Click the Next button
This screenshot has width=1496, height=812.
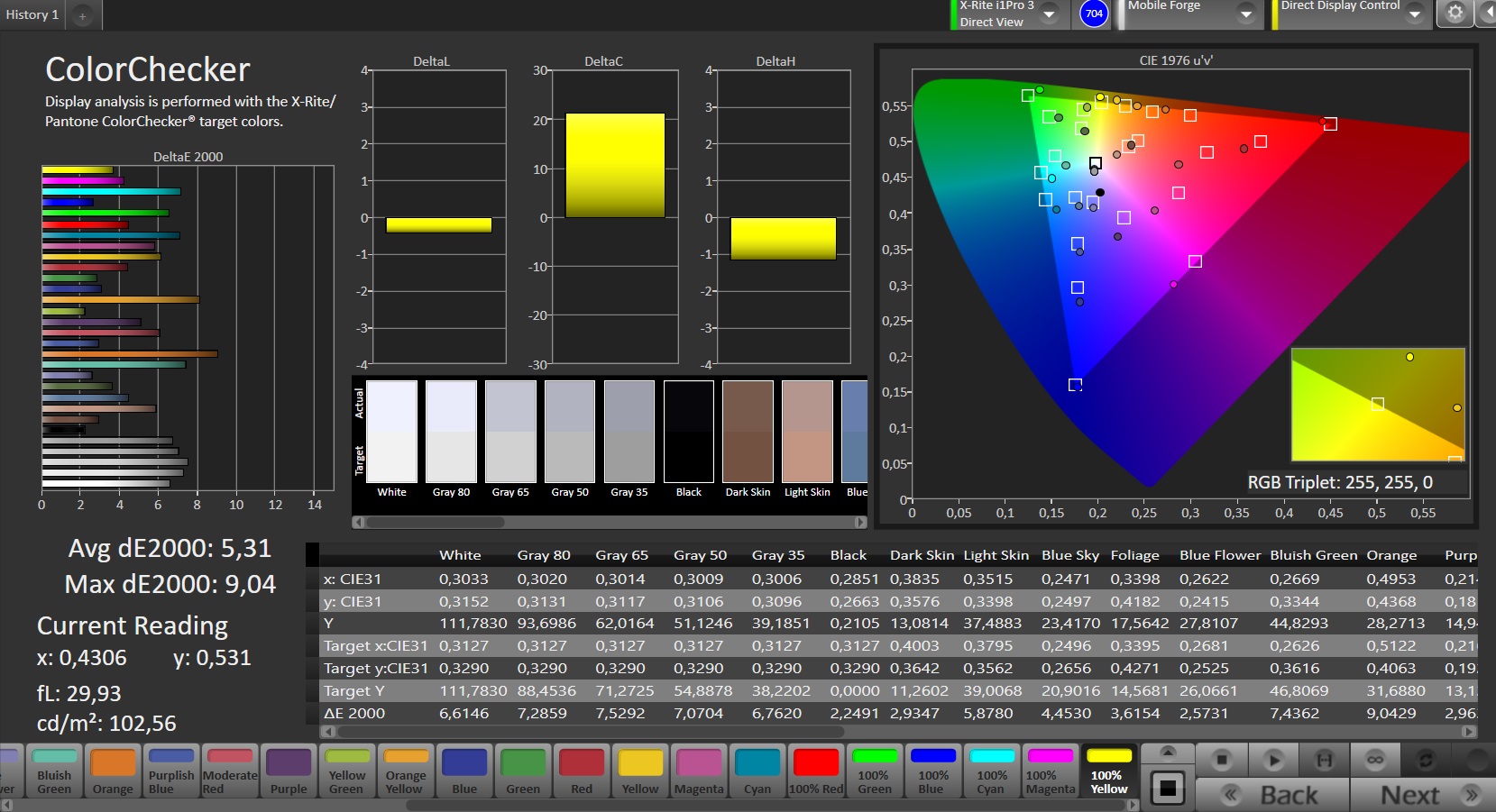click(1426, 795)
